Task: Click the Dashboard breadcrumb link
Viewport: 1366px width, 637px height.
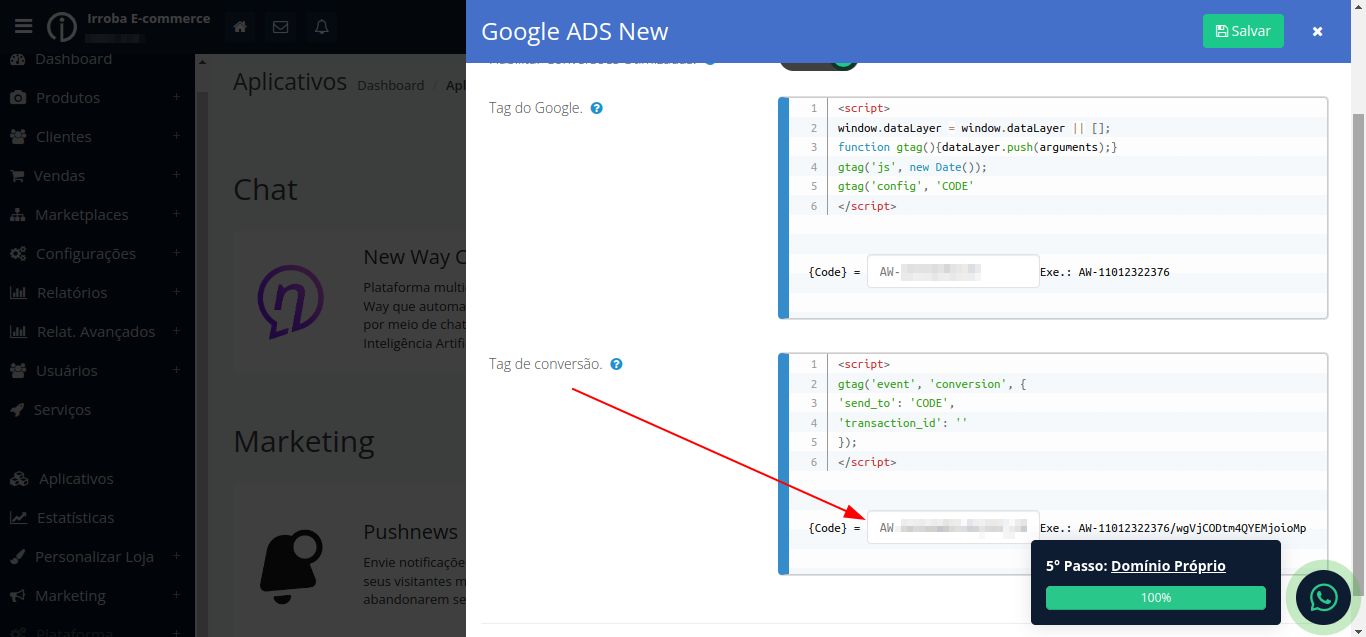Action: coord(391,85)
